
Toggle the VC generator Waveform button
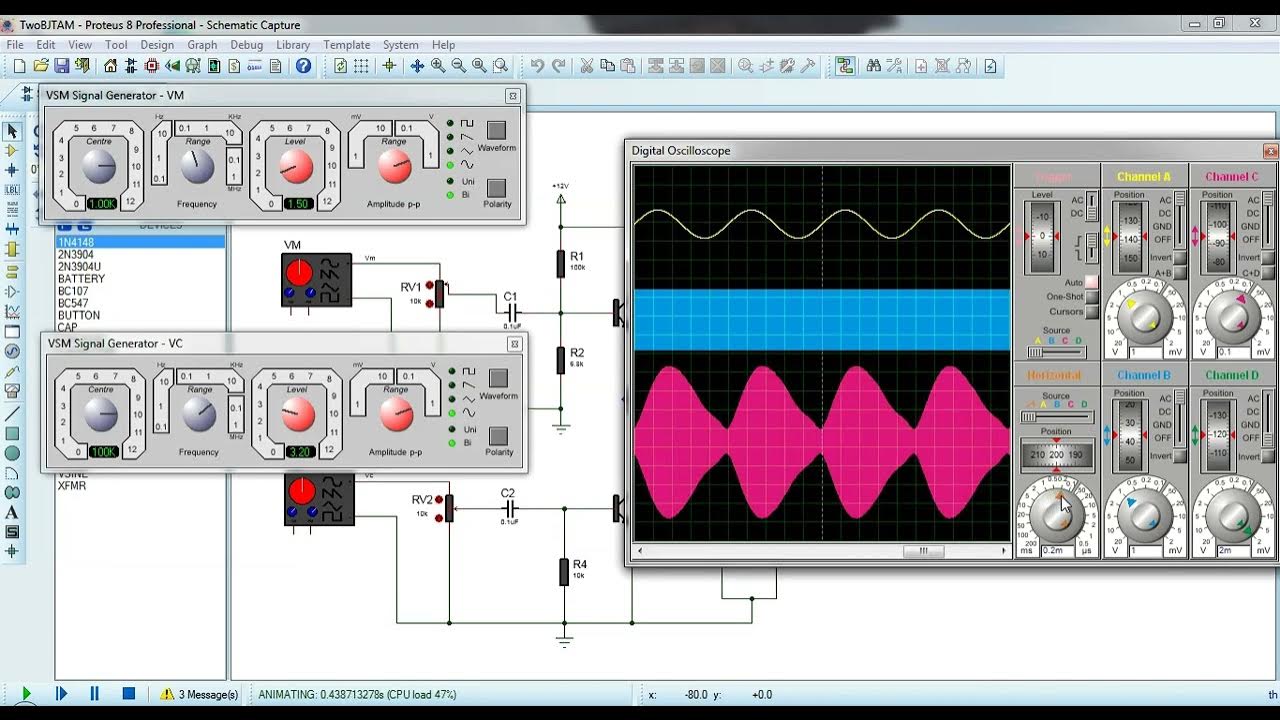click(498, 378)
